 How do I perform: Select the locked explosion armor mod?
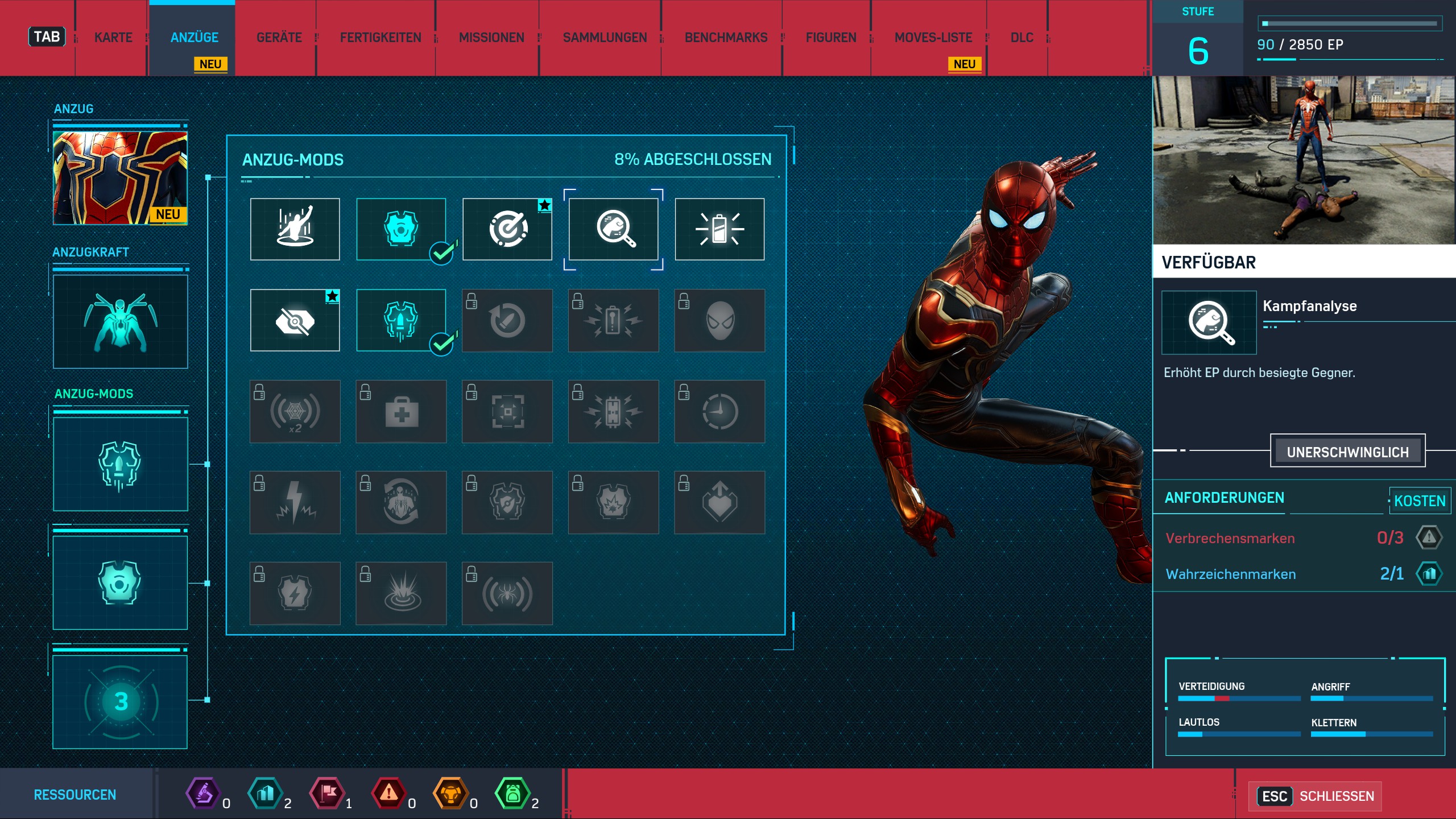coord(614,502)
